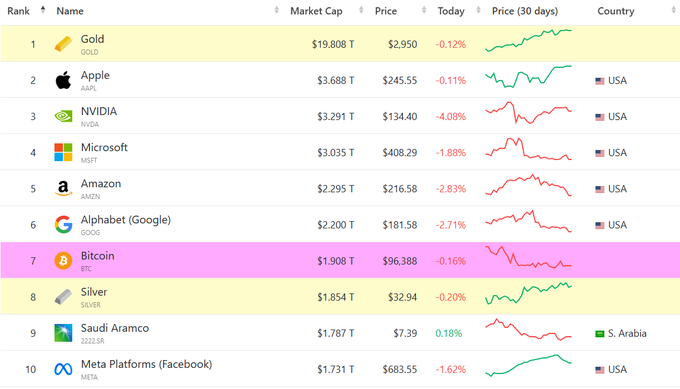Click Gold market cap $19.808 T
The width and height of the screenshot is (680, 389).
[333, 44]
